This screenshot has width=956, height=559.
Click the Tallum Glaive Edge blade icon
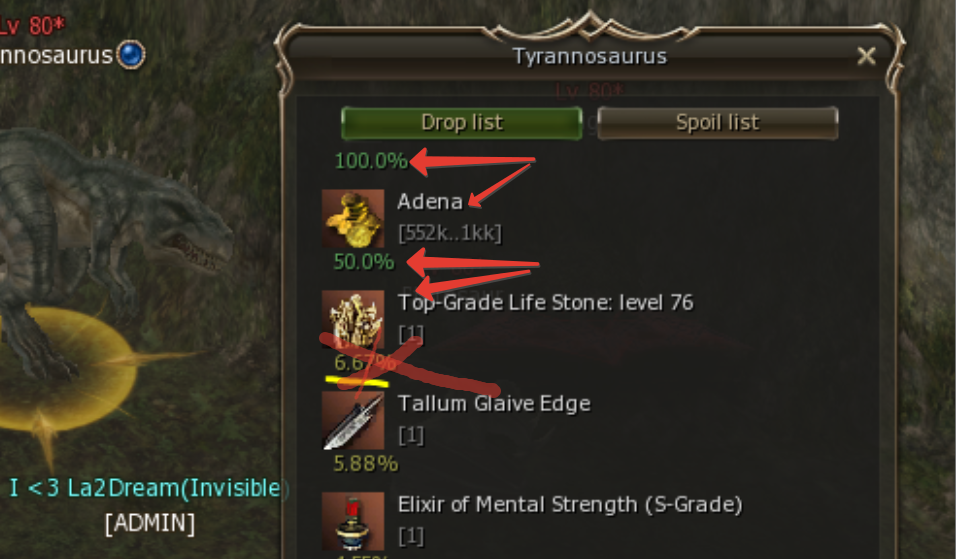(353, 421)
